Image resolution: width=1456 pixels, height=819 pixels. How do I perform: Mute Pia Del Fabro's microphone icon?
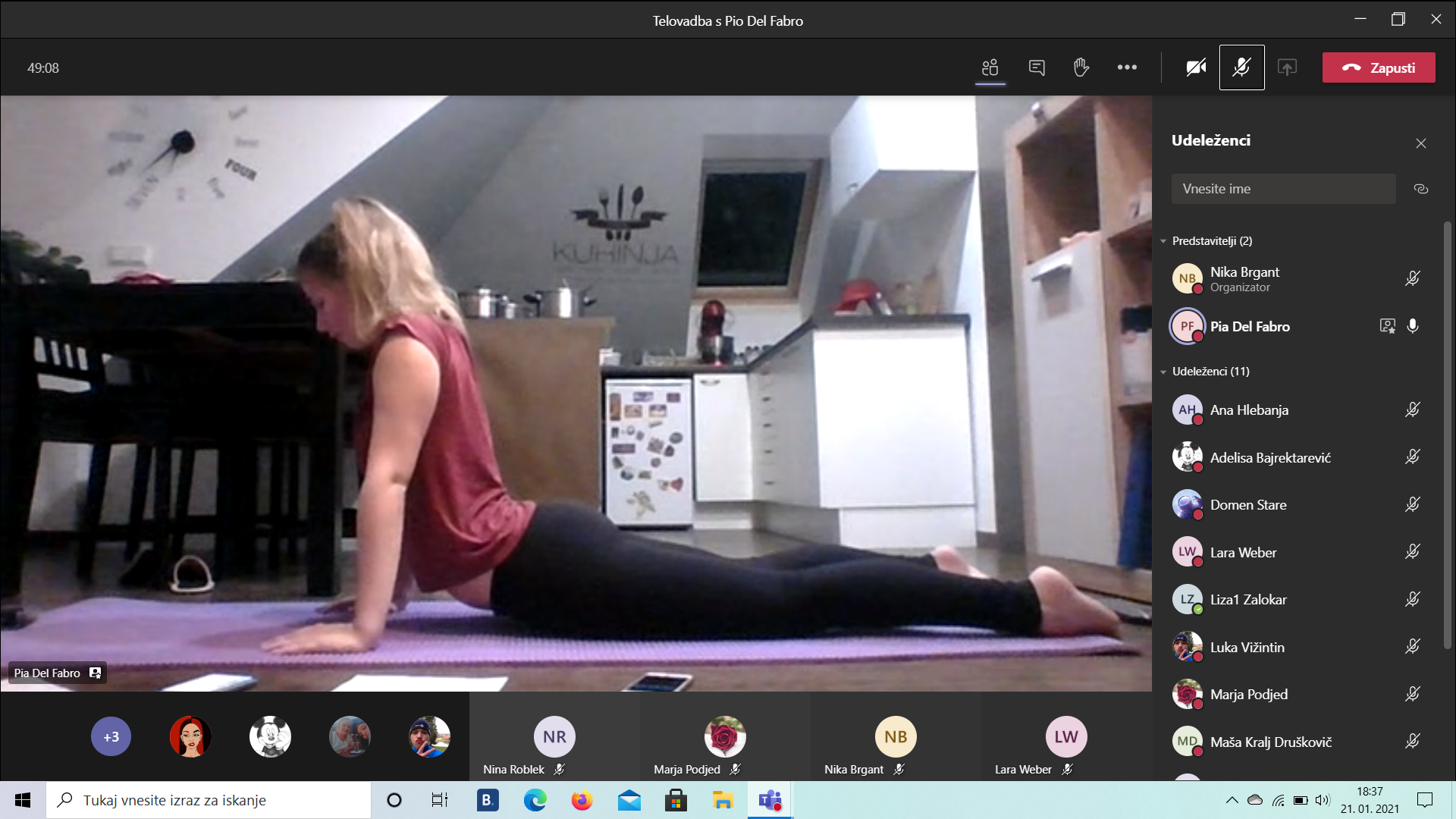(x=1412, y=326)
